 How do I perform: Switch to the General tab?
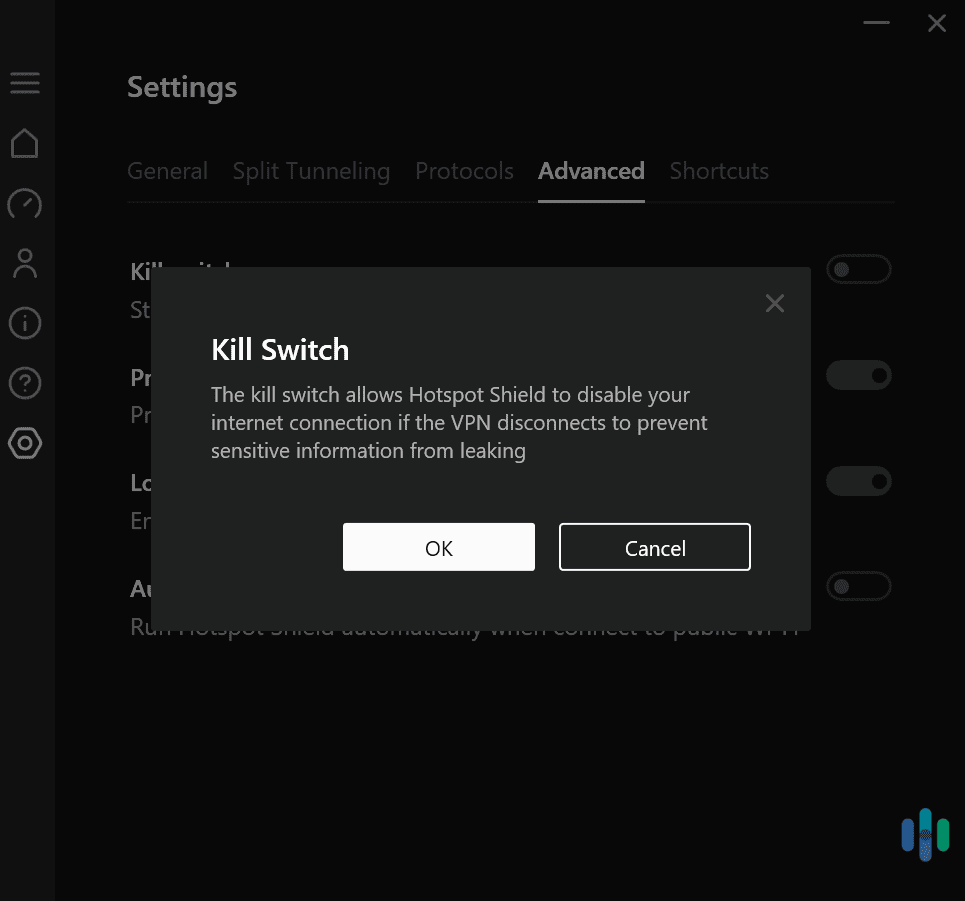pos(167,171)
